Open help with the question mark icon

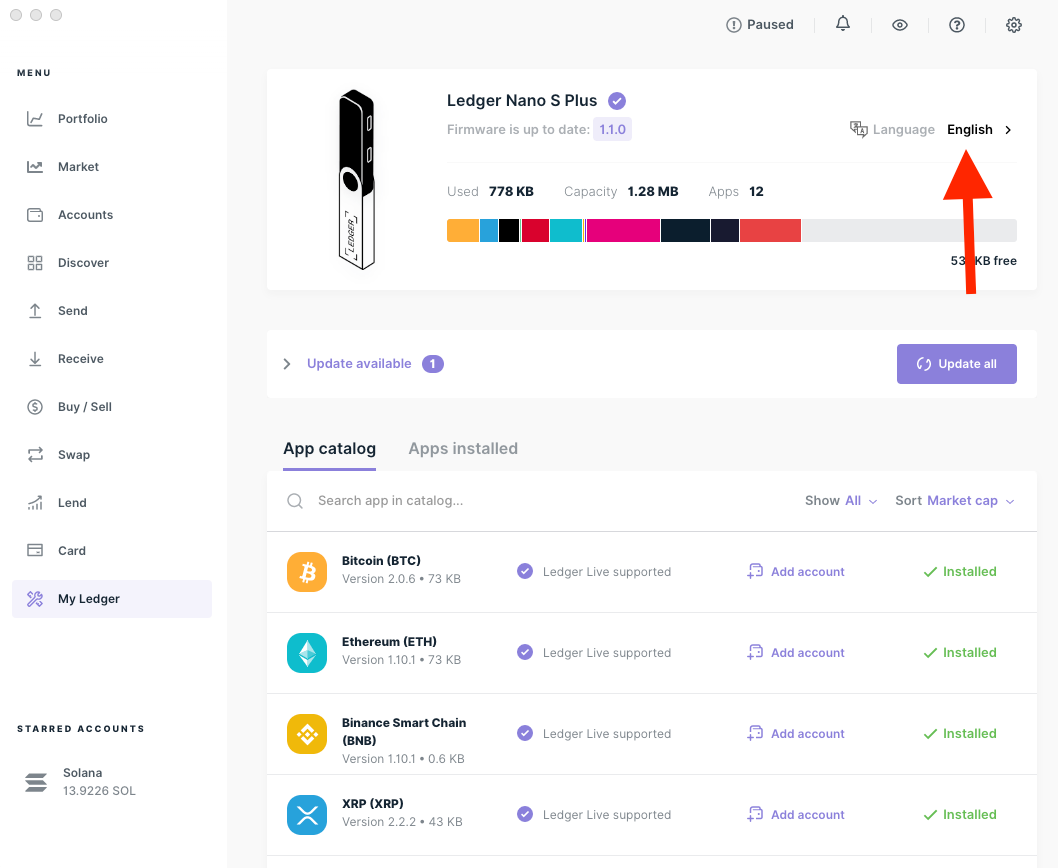(x=957, y=24)
